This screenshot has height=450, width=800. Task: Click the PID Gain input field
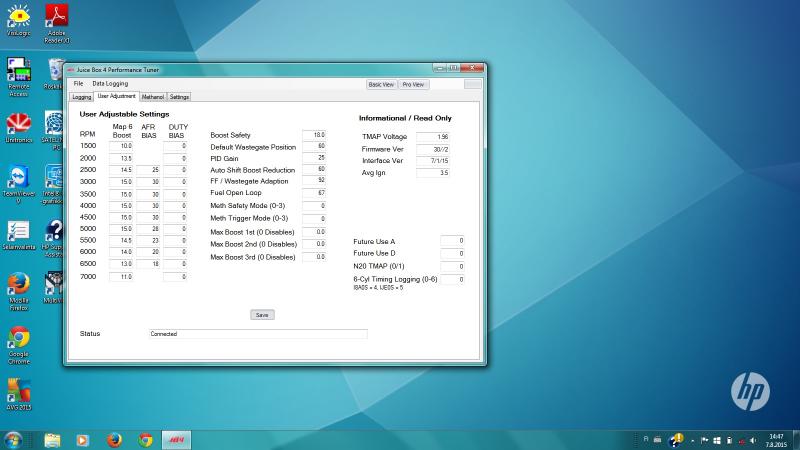tap(314, 158)
